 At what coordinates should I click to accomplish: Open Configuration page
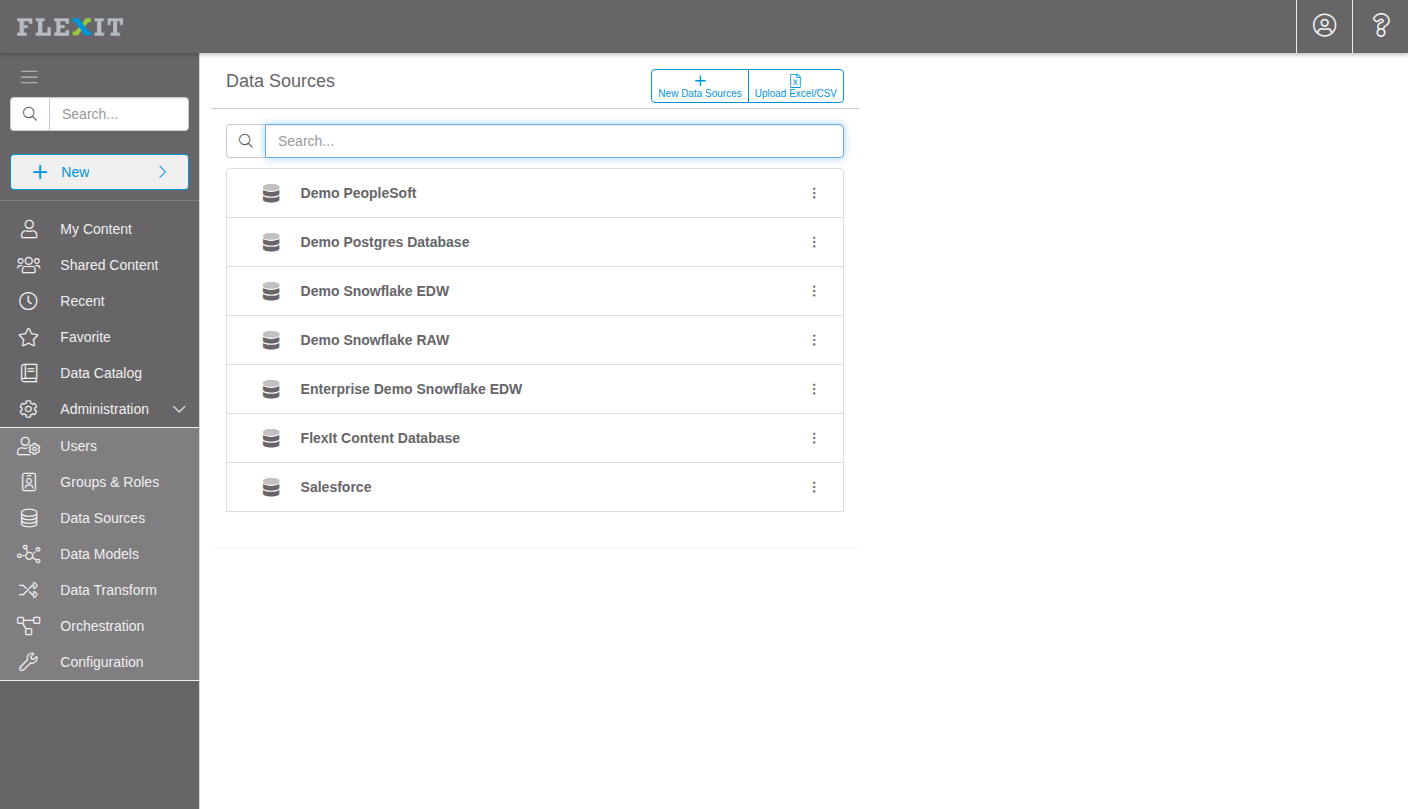click(x=99, y=662)
